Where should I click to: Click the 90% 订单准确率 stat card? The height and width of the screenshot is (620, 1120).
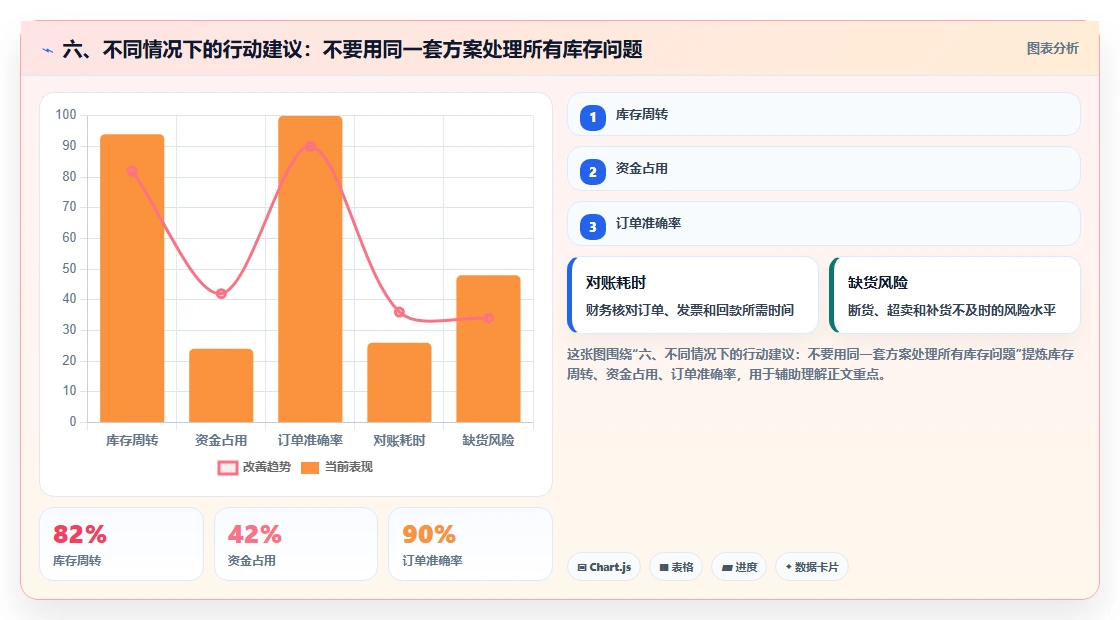[x=470, y=544]
